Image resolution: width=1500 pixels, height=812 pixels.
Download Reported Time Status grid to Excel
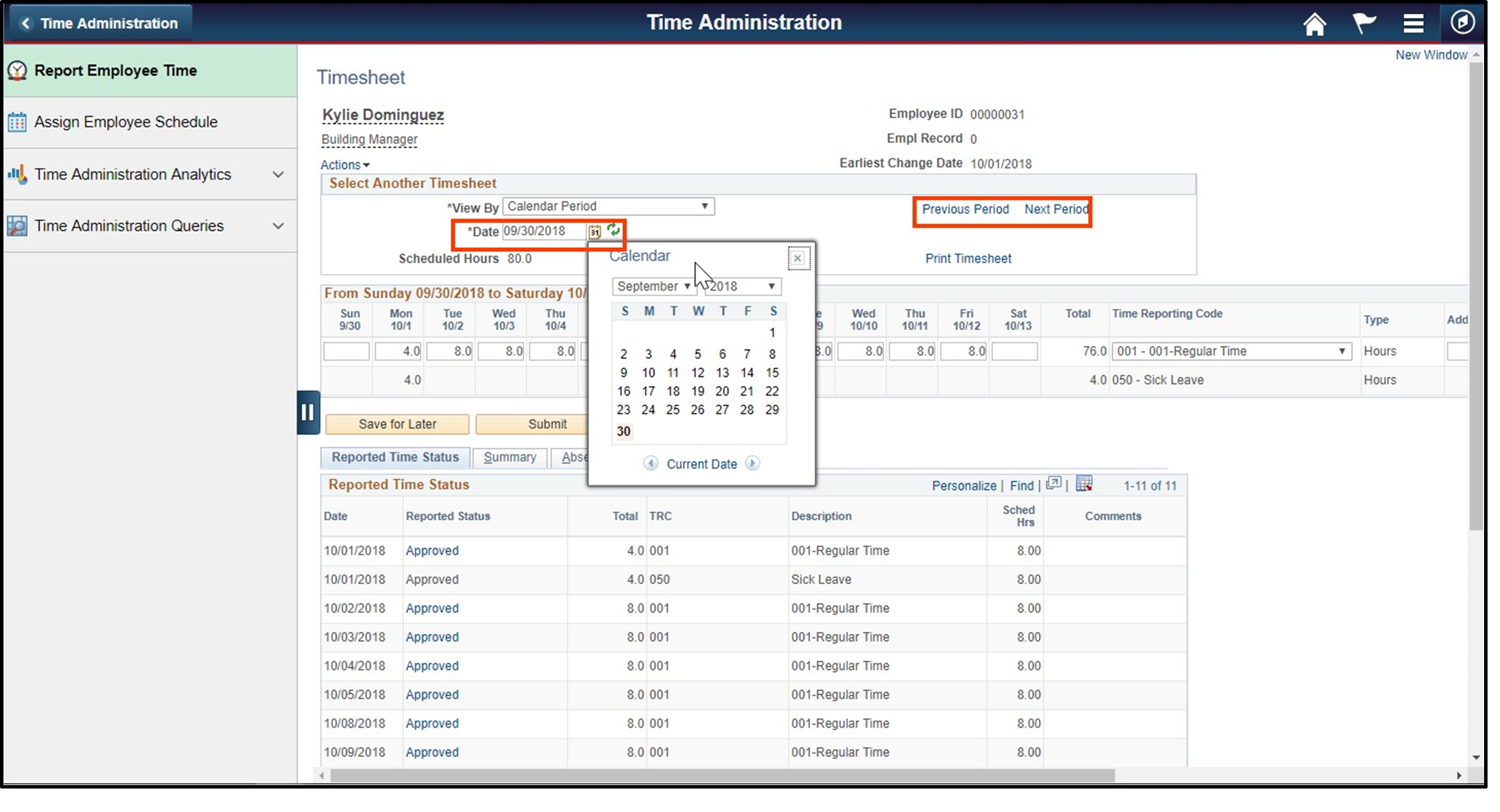[x=1083, y=484]
